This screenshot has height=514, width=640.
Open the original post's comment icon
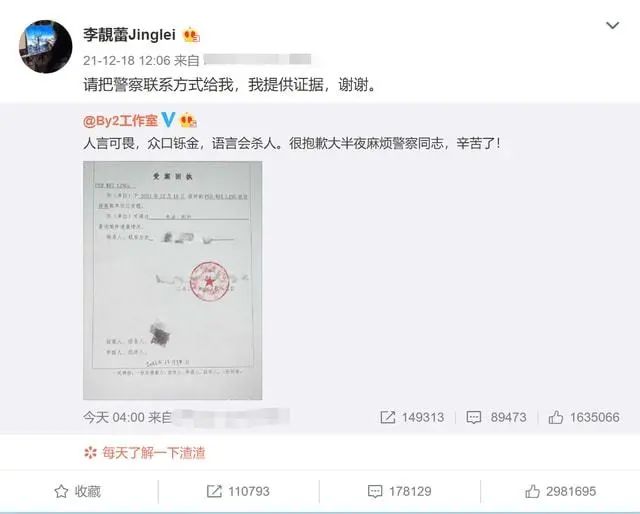(473, 417)
